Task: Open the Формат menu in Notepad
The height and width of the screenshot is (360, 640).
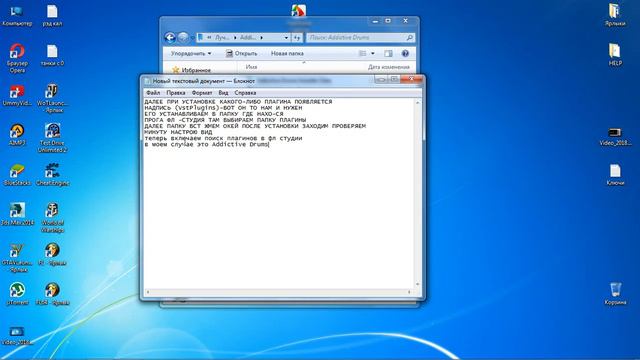Action: [x=202, y=93]
